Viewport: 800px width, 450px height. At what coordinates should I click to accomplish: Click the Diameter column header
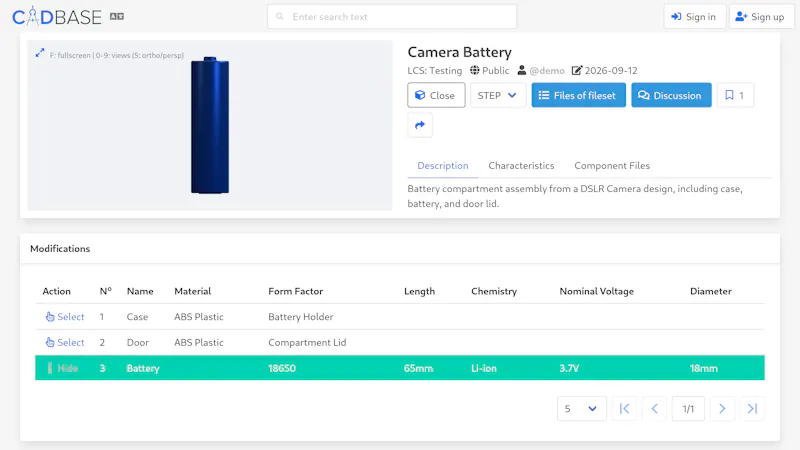click(711, 291)
